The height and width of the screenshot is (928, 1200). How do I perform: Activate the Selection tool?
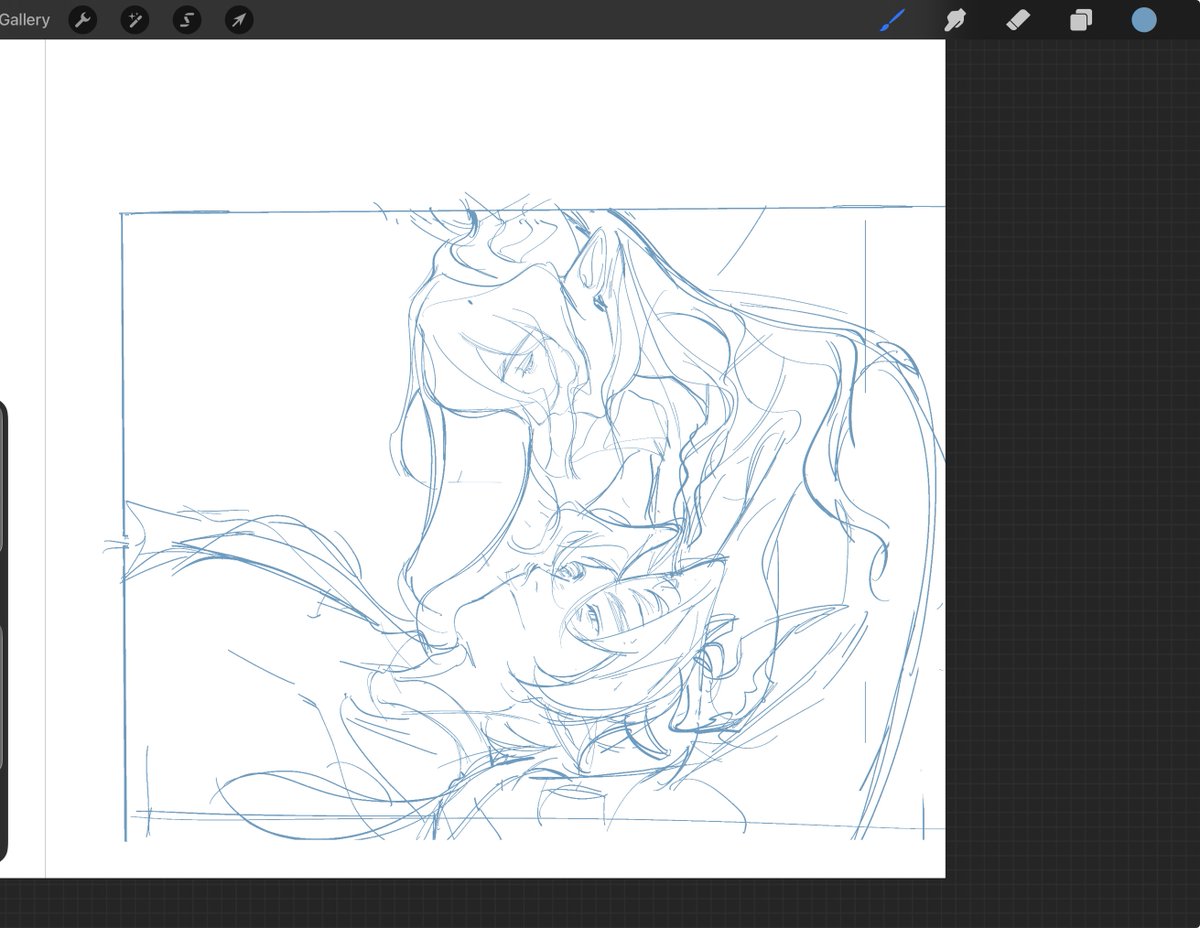pos(187,20)
